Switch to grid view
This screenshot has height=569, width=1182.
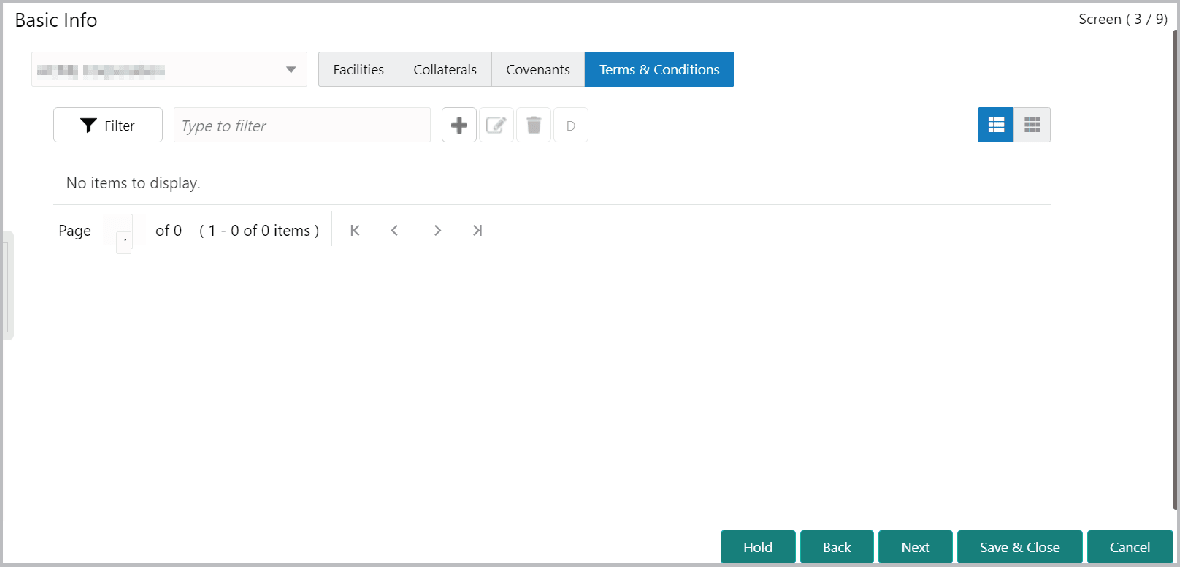tap(1032, 125)
